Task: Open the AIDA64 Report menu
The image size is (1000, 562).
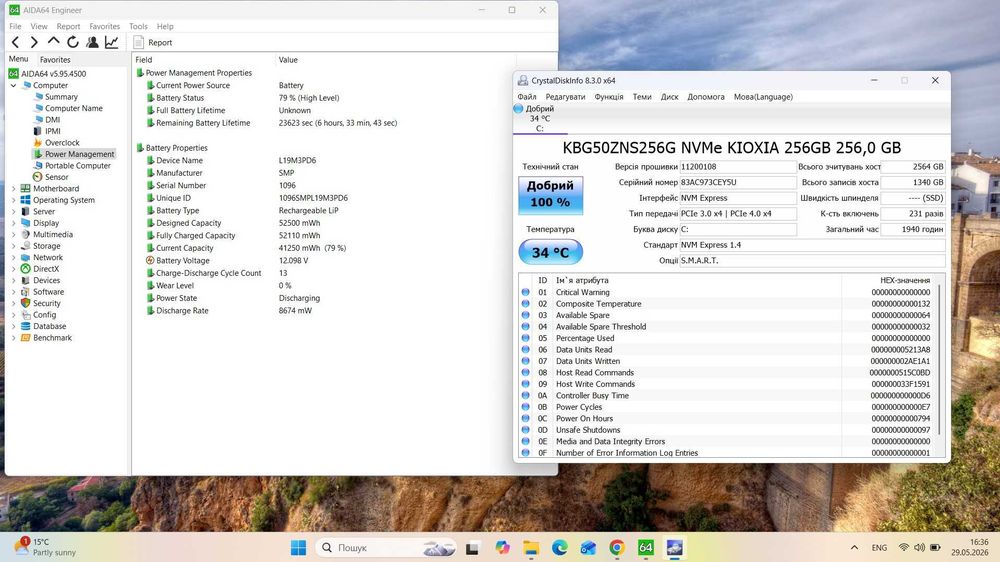Action: coord(68,26)
